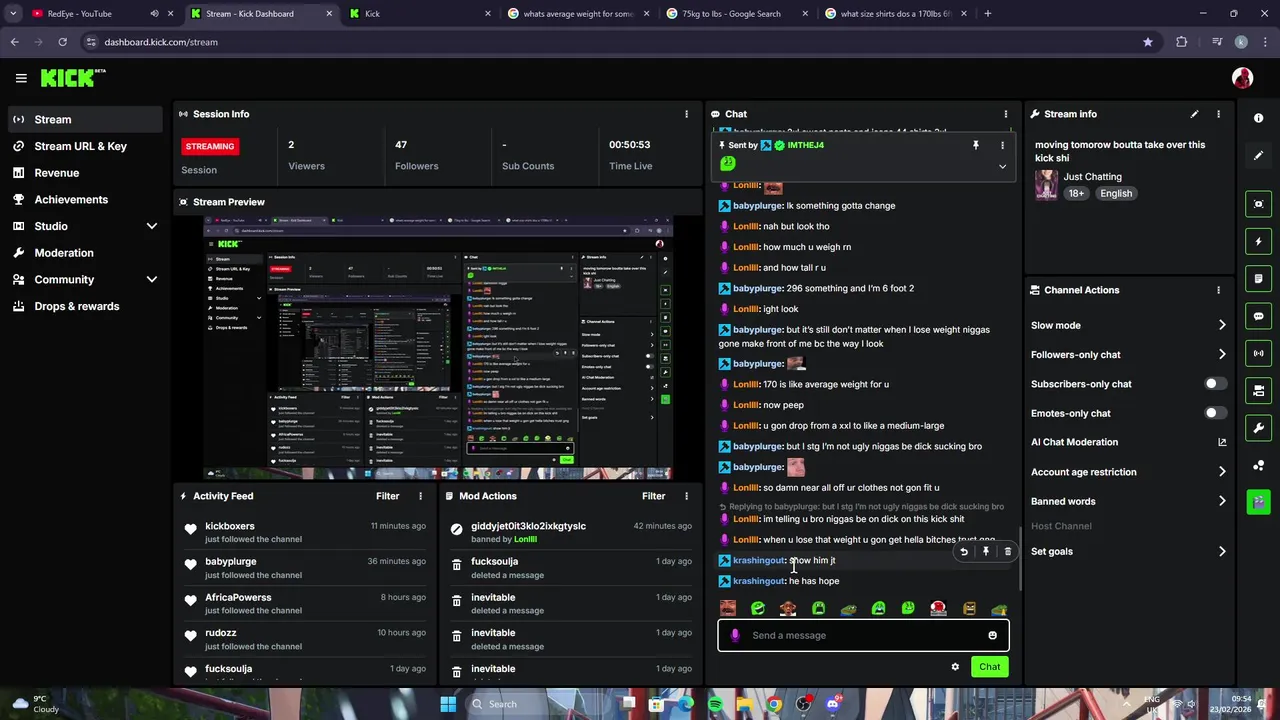Toggle Emotes-only chat switch
Image resolution: width=1280 pixels, height=720 pixels.
pos(1215,413)
